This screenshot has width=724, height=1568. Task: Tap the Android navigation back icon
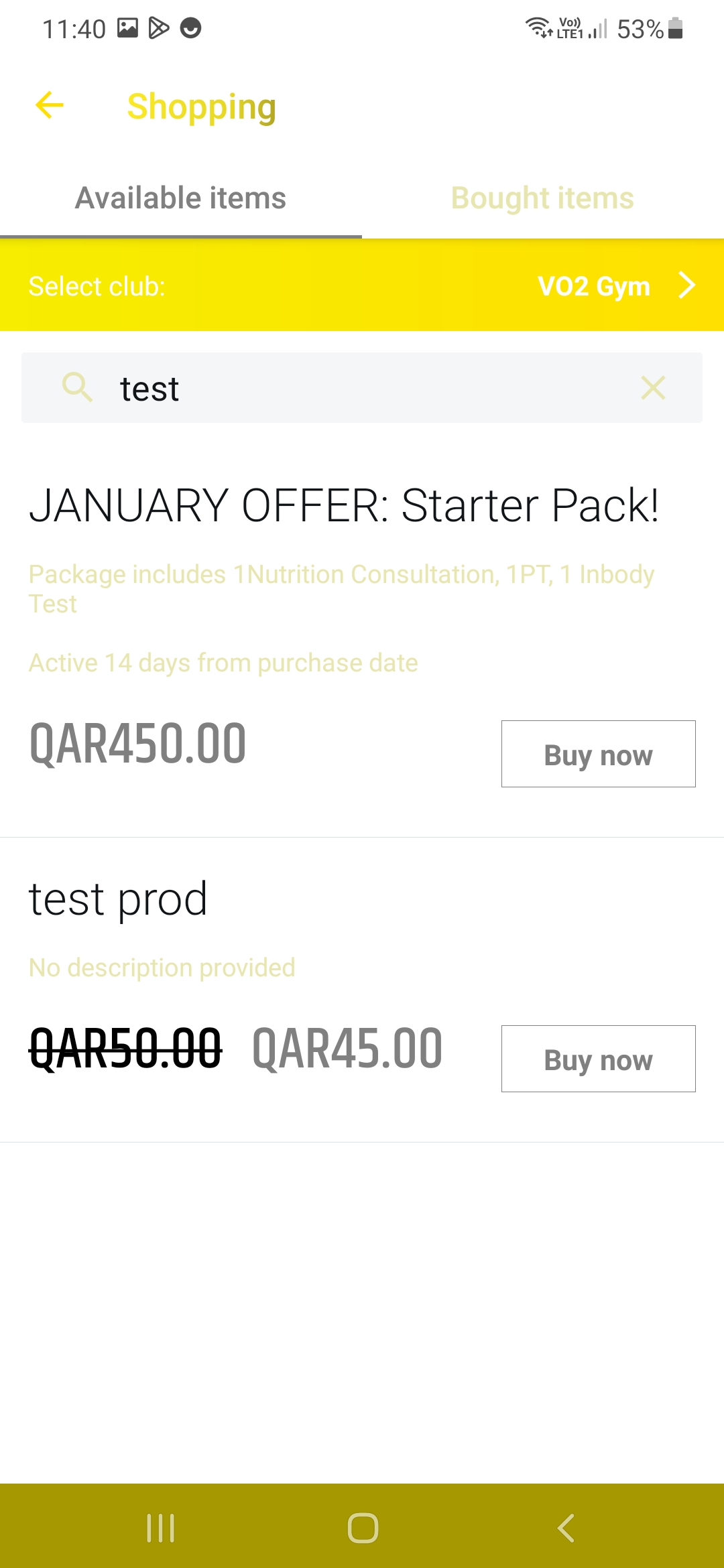pos(566,1528)
